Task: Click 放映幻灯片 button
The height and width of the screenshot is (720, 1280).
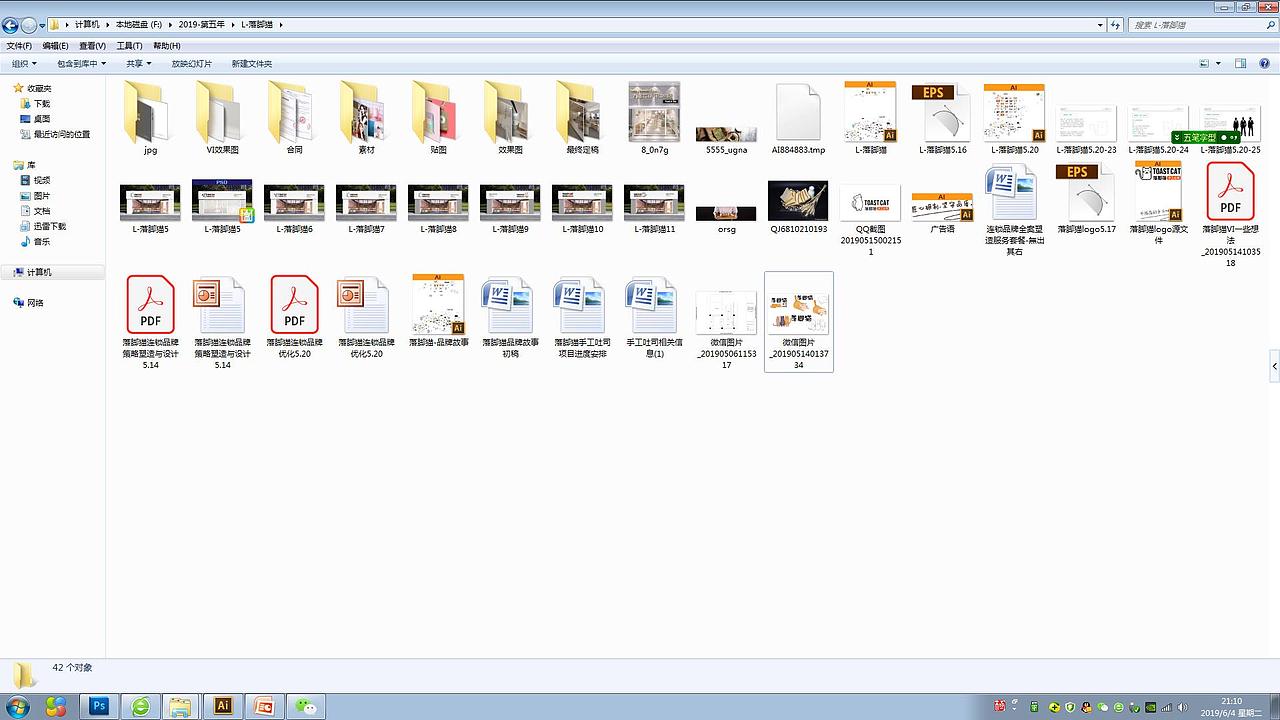Action: click(x=192, y=63)
